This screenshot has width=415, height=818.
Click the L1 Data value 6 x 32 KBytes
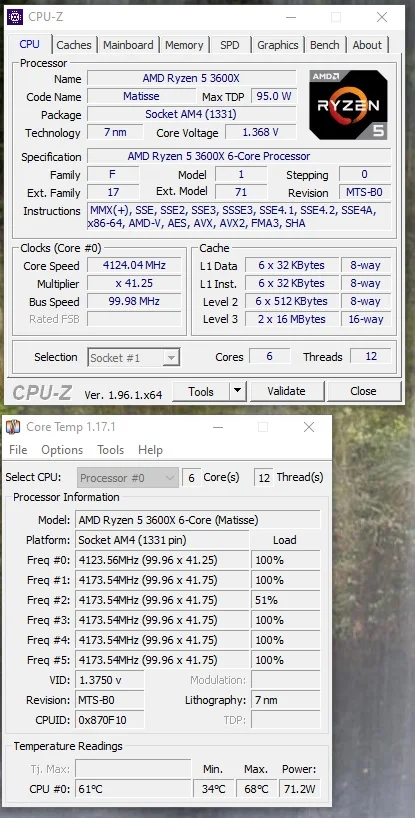click(x=291, y=265)
